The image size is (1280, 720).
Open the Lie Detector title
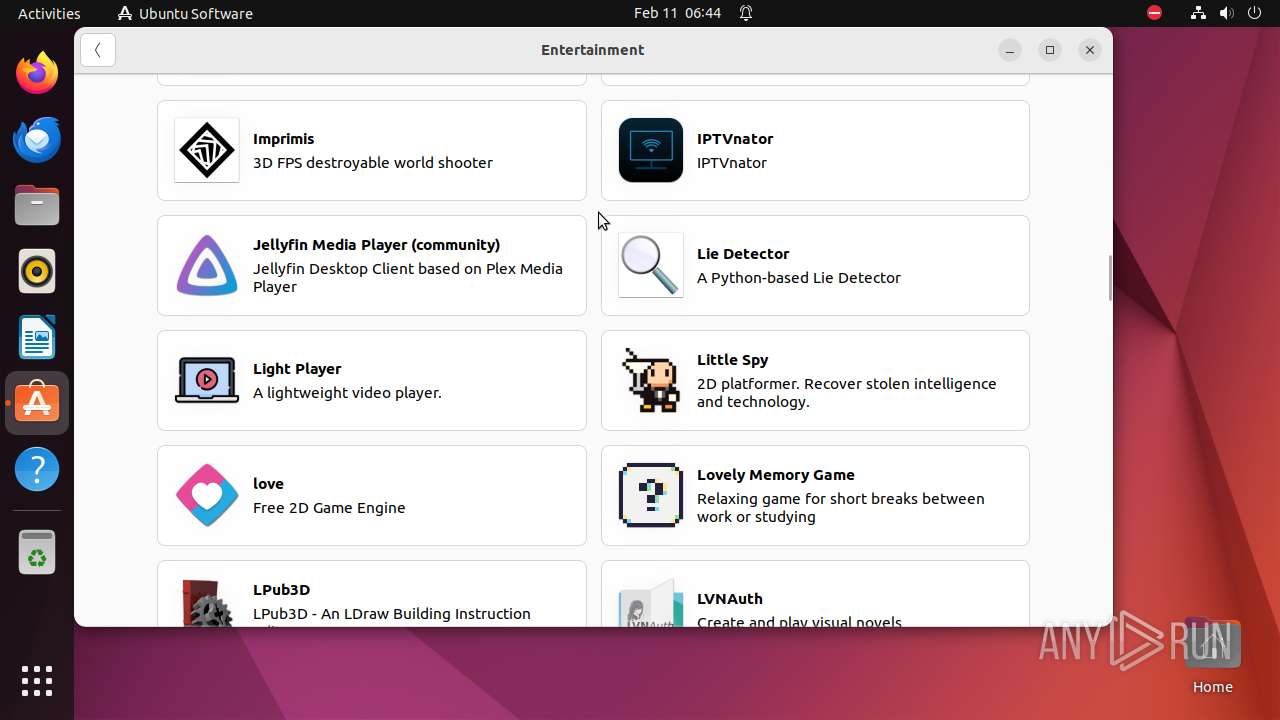pos(743,254)
